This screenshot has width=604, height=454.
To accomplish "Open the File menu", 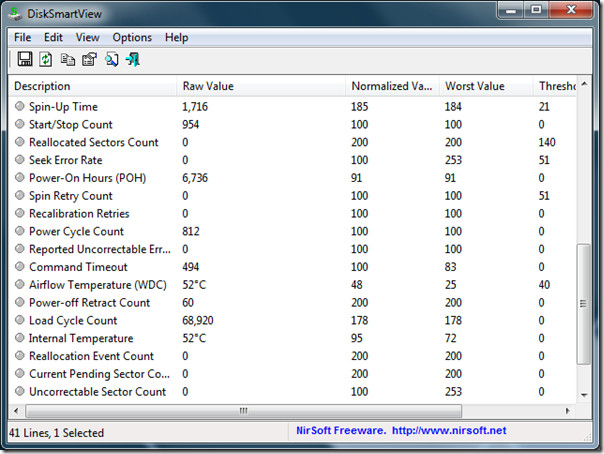I will pyautogui.click(x=22, y=37).
